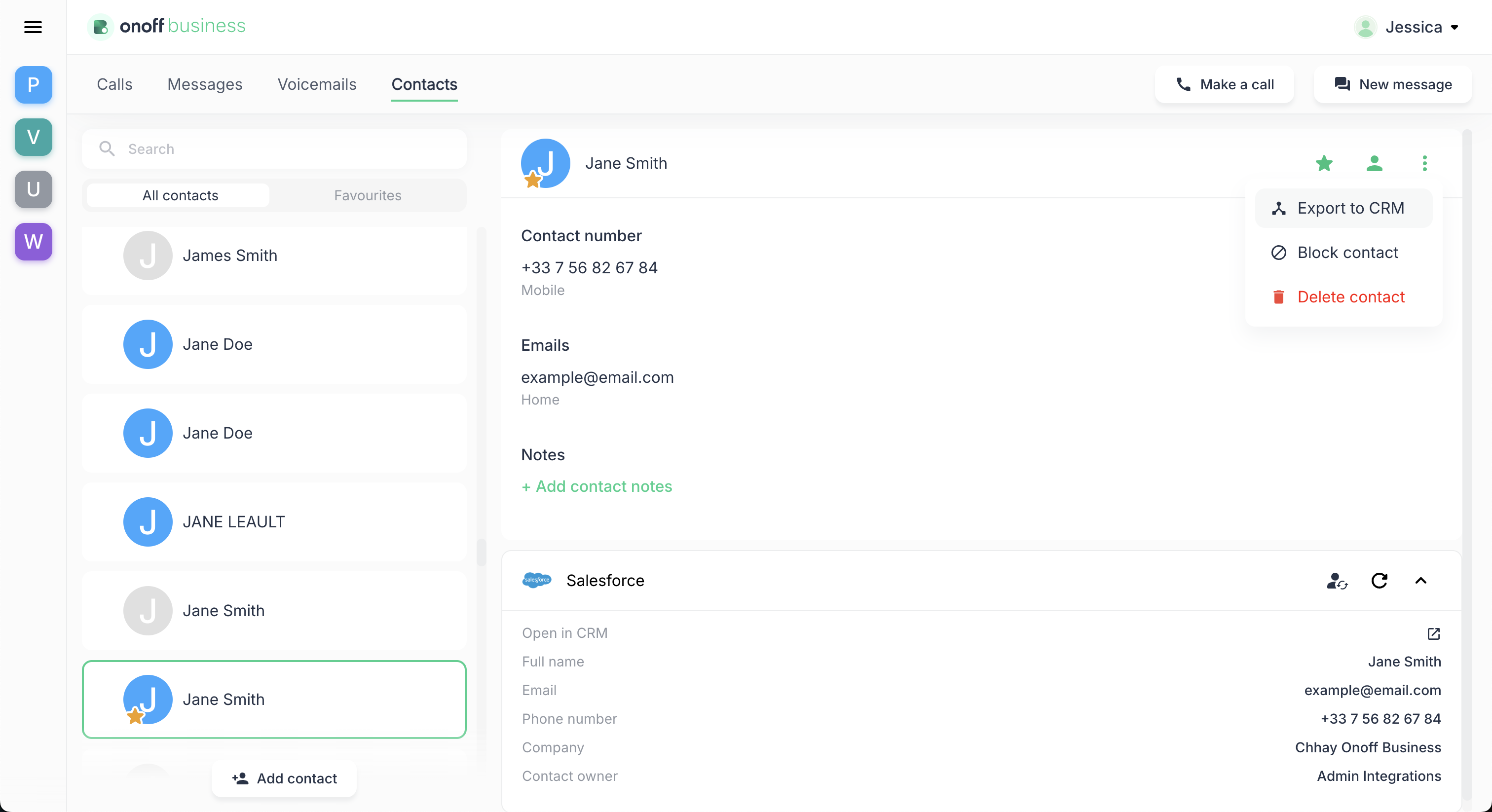Click the search magnifier icon
Screen dimensions: 1492x812
click(x=107, y=149)
